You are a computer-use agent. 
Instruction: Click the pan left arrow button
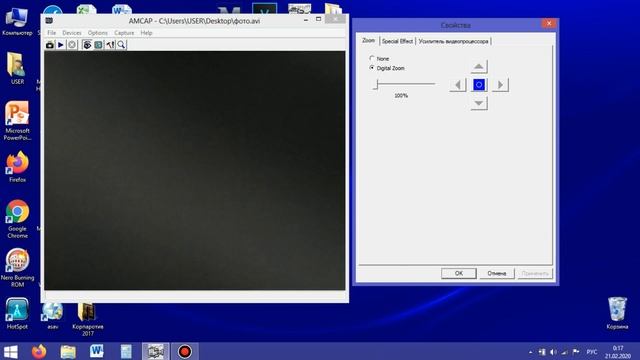pyautogui.click(x=458, y=85)
